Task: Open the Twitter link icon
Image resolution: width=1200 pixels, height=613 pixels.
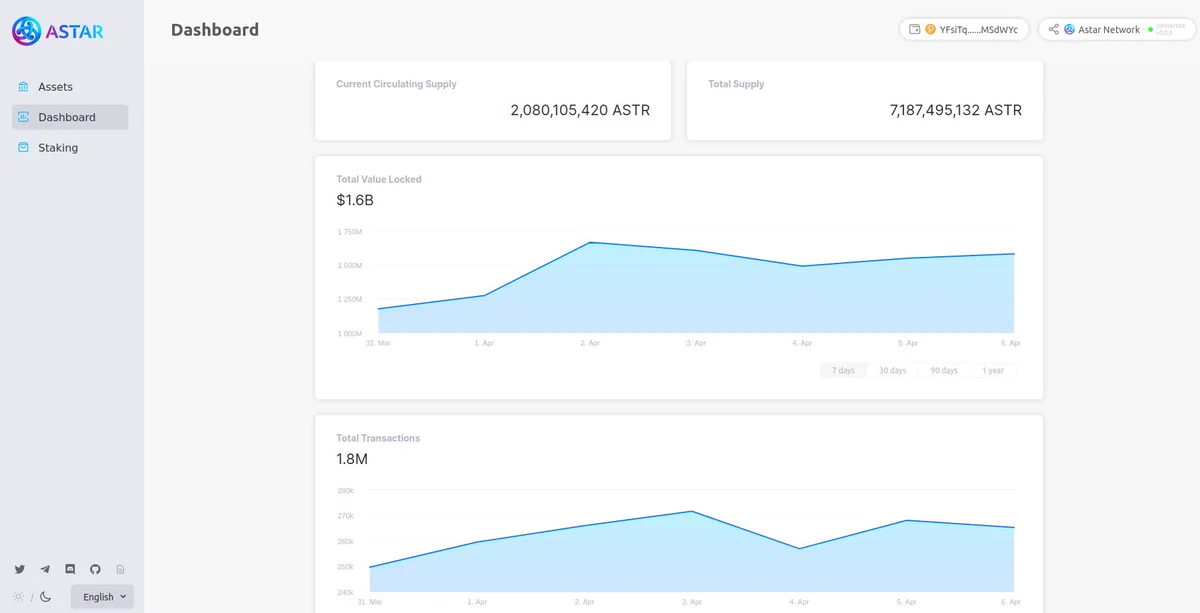Action: (x=20, y=569)
